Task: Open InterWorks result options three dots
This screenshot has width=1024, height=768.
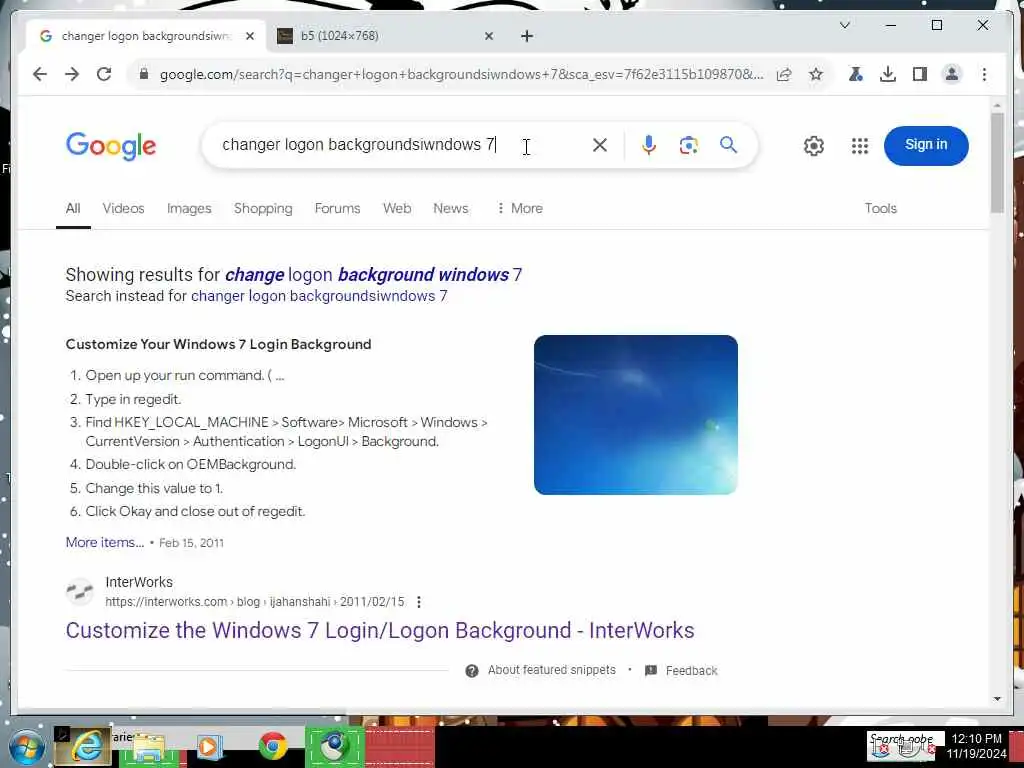Action: (x=419, y=602)
